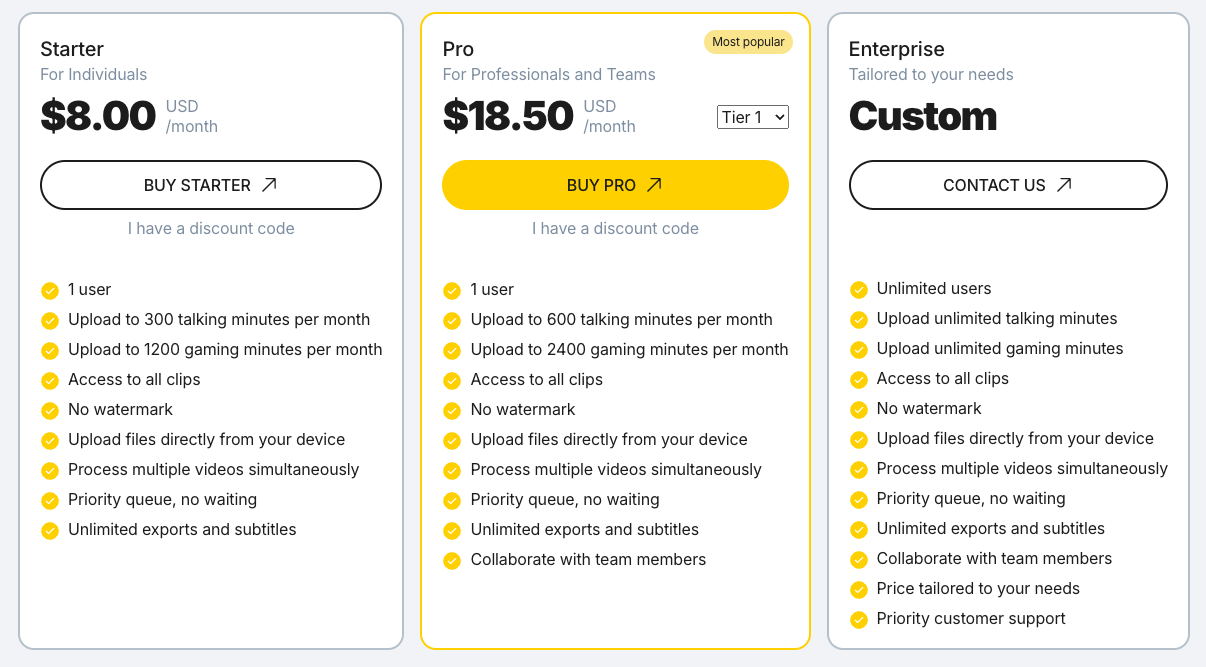Click checkmark beside 'Price tailored to your needs'
Viewport: 1206px width, 667px height.
point(858,590)
